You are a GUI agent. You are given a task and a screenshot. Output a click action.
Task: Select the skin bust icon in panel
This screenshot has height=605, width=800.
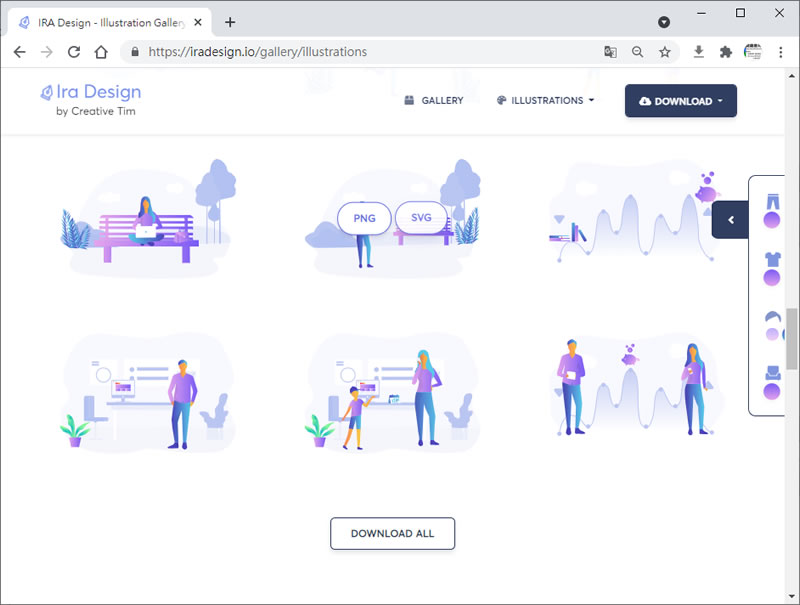773,373
